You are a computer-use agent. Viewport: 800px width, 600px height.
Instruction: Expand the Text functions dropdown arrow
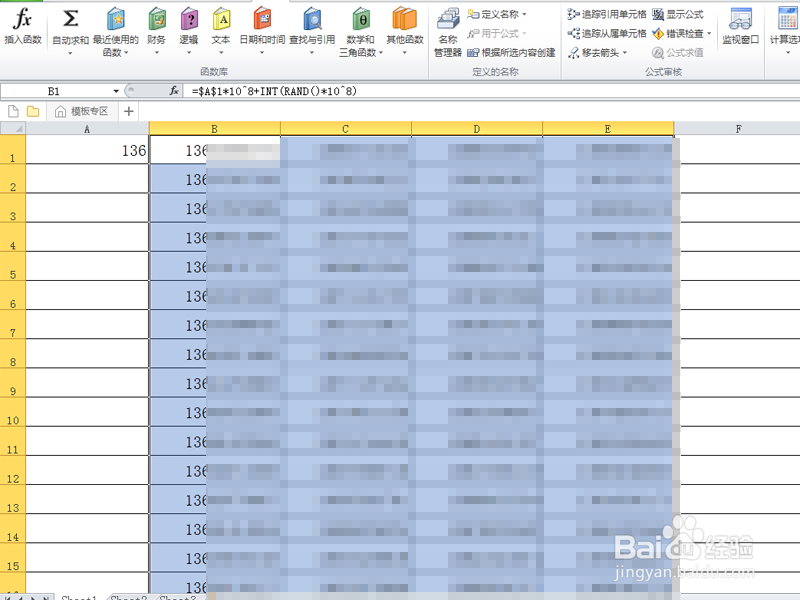coord(221,53)
